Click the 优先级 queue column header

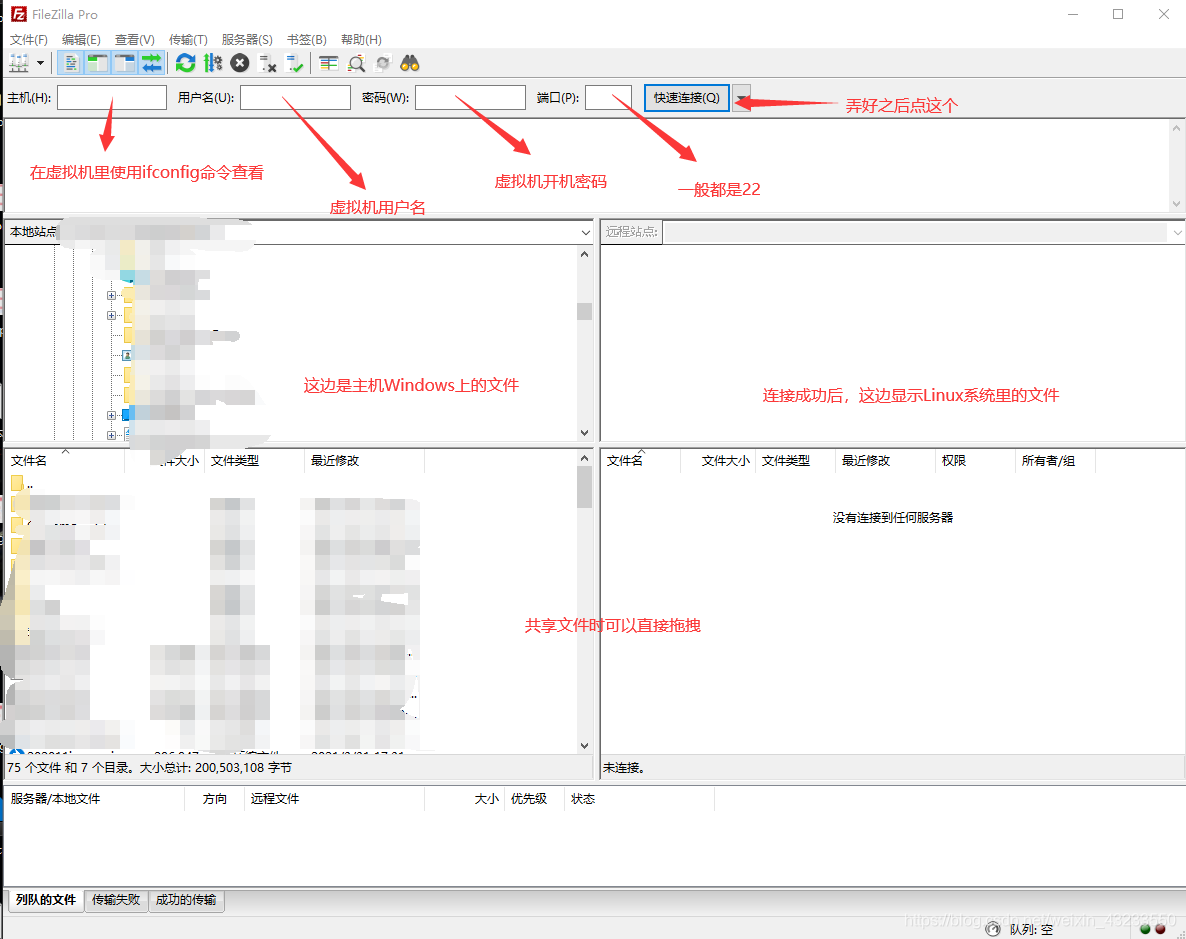point(534,799)
